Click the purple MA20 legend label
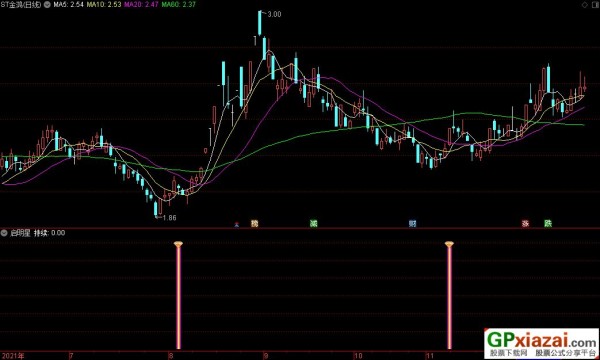This screenshot has height=360, width=600. tap(141, 5)
